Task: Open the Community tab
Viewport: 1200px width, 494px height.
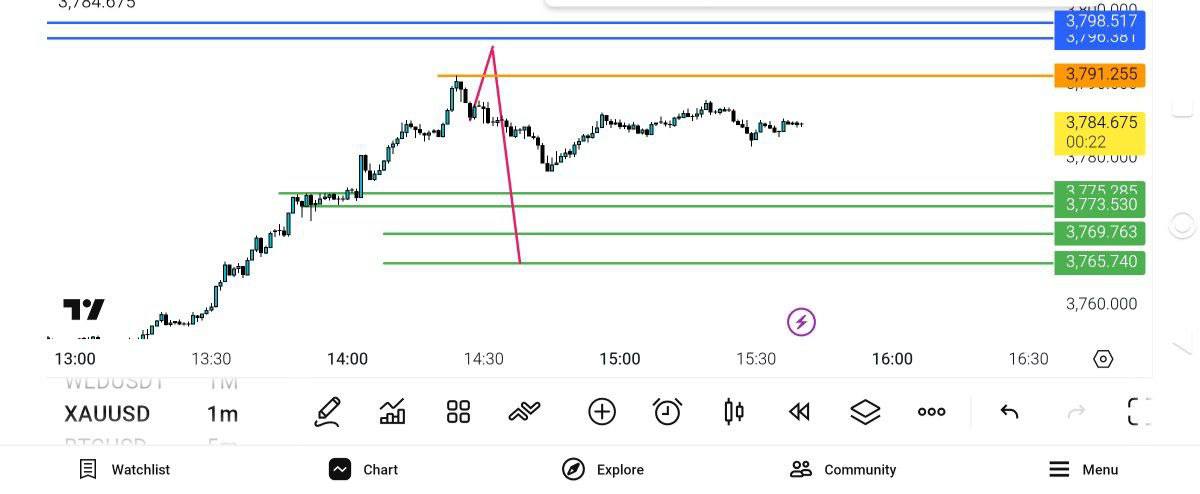Action: [843, 469]
